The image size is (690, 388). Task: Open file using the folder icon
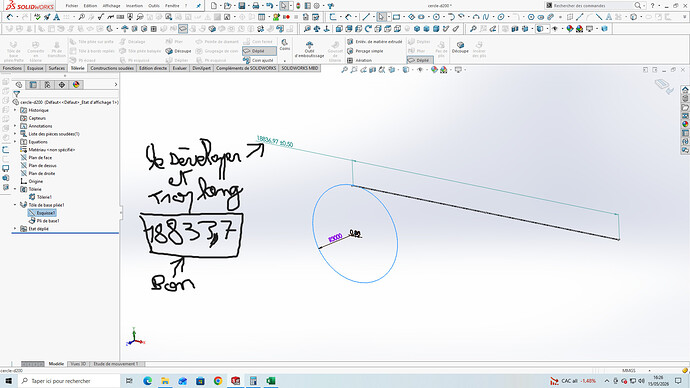pos(228,6)
